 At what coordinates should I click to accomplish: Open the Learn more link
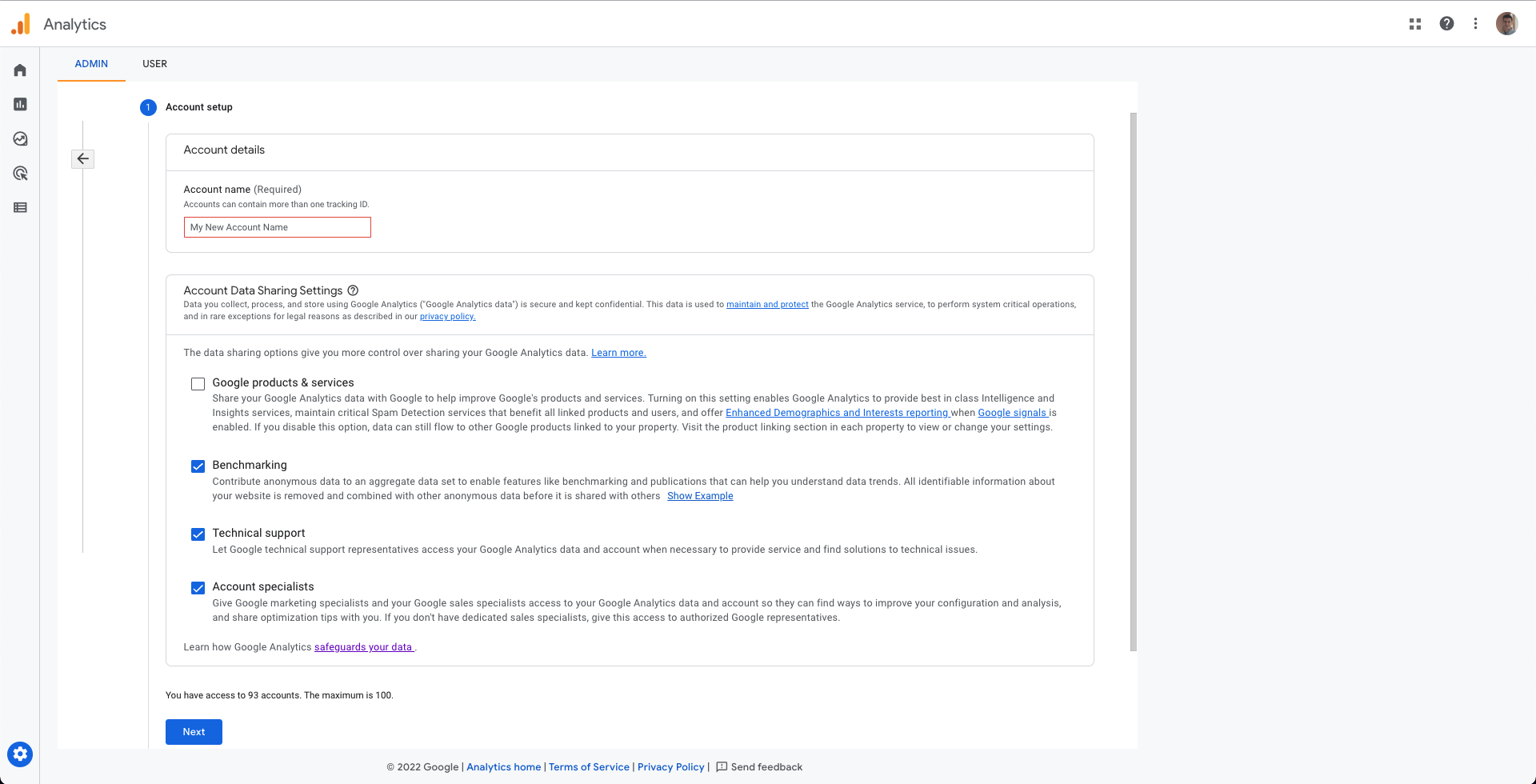[x=618, y=353]
